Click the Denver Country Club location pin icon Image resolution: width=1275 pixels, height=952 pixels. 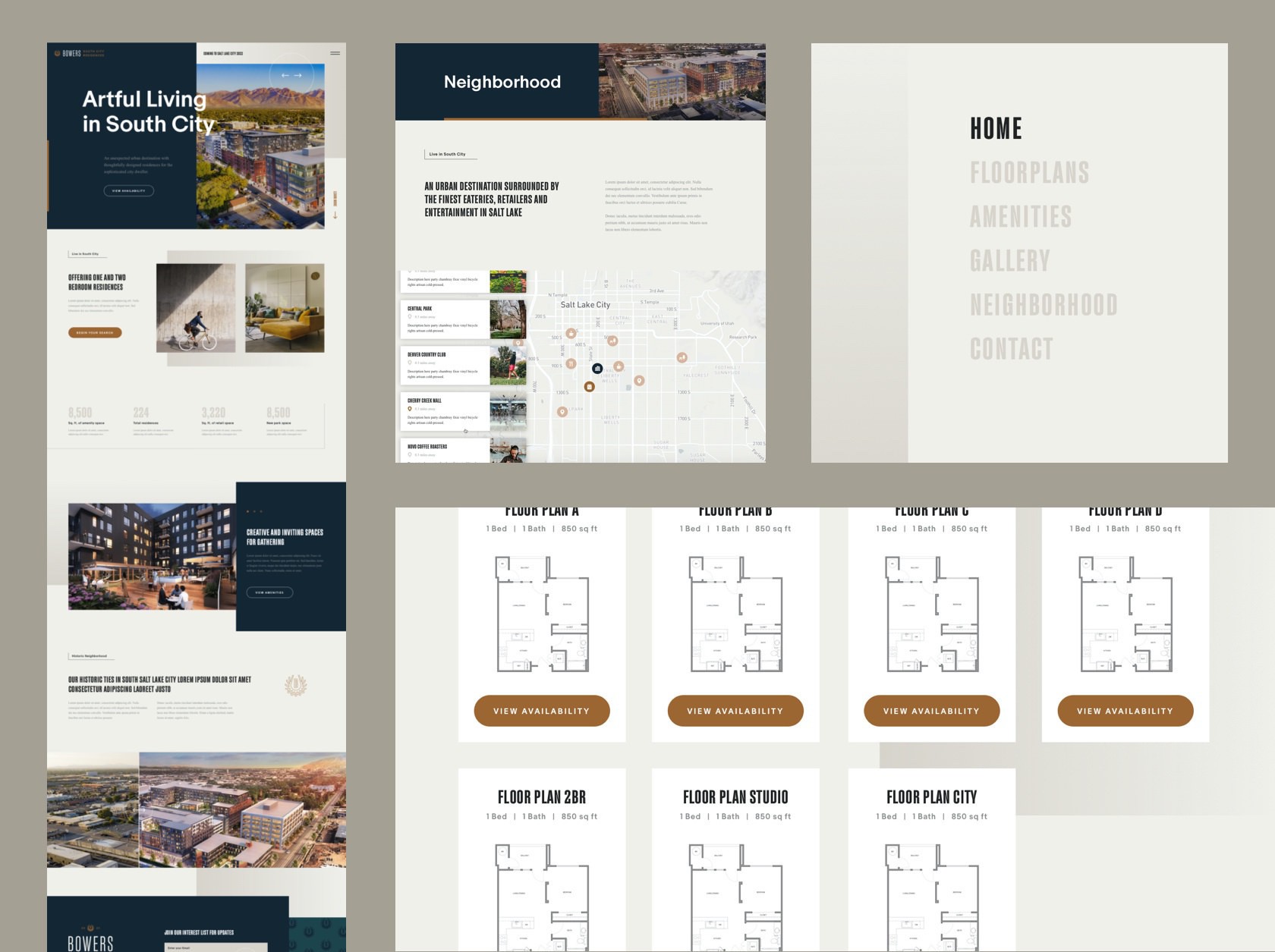coord(410,363)
